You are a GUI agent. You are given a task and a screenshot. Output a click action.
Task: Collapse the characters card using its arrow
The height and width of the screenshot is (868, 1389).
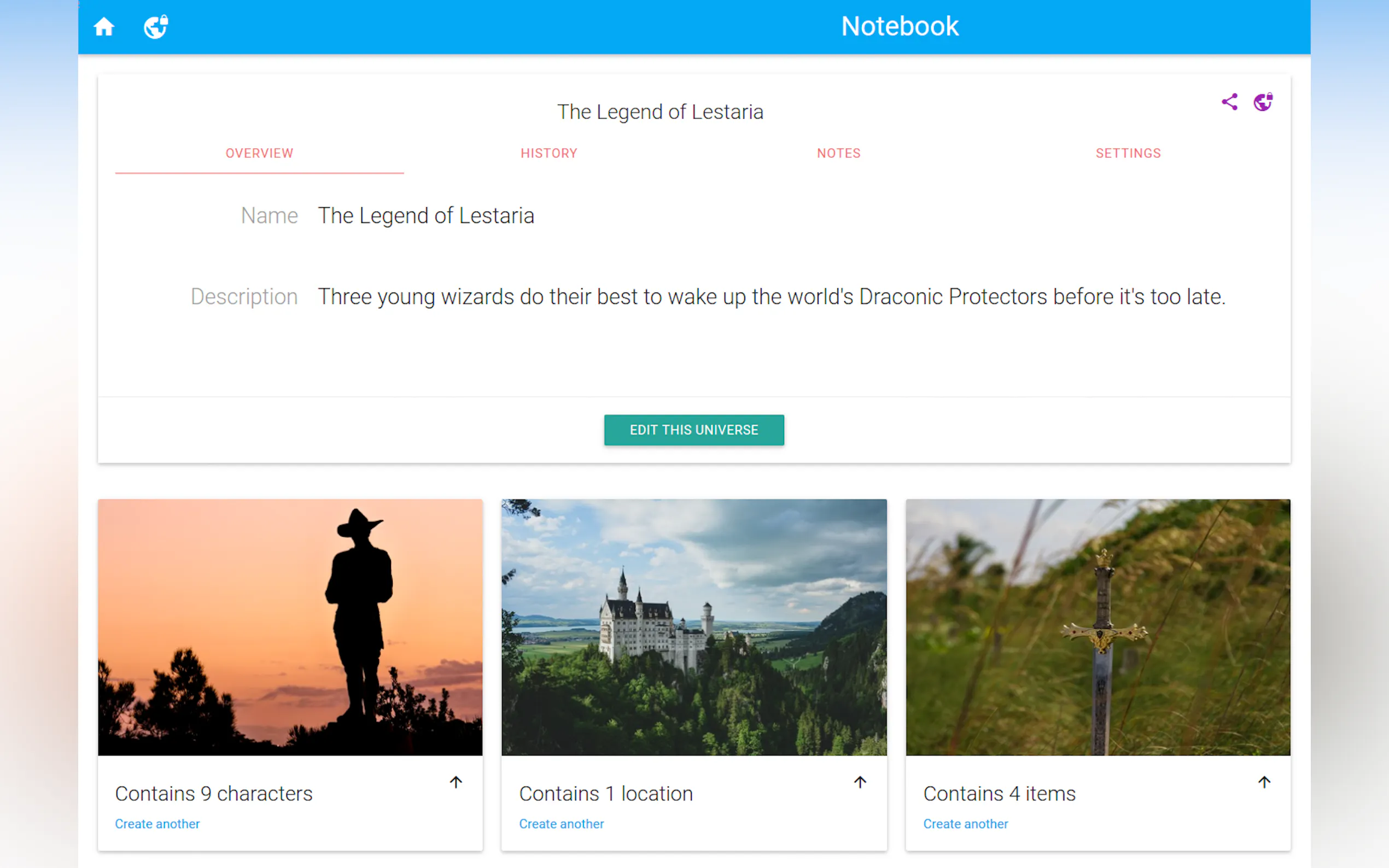pyautogui.click(x=456, y=781)
